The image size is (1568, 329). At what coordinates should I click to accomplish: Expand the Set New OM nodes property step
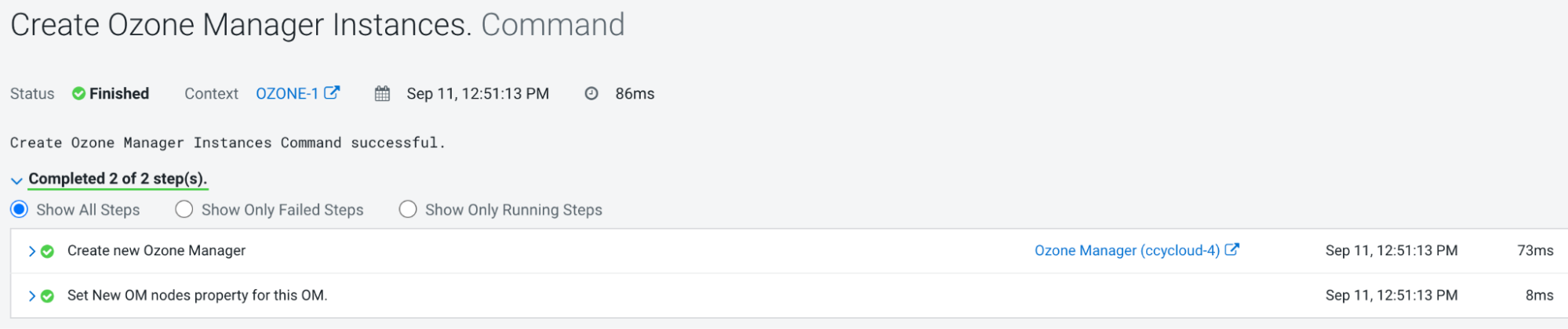(x=32, y=296)
